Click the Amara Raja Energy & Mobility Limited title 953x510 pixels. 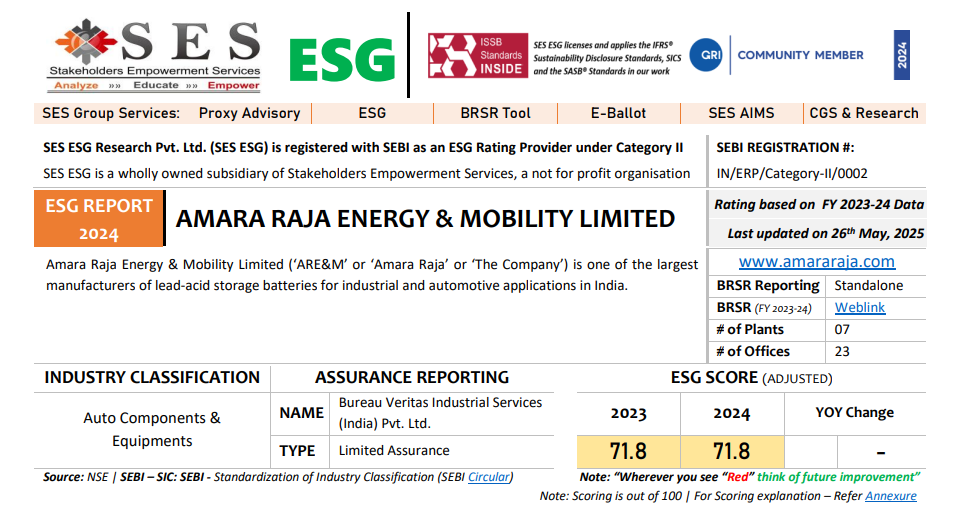point(425,219)
